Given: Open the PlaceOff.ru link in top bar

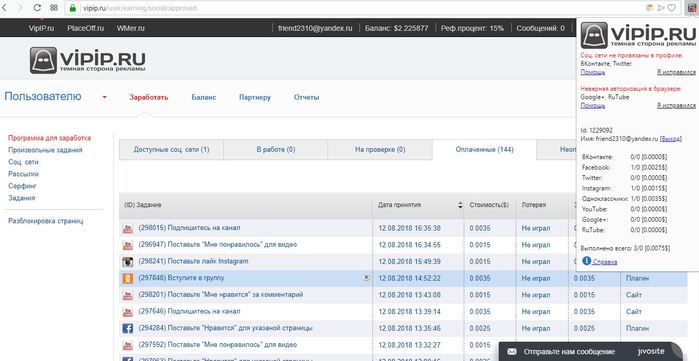Looking at the screenshot, I should [86, 28].
